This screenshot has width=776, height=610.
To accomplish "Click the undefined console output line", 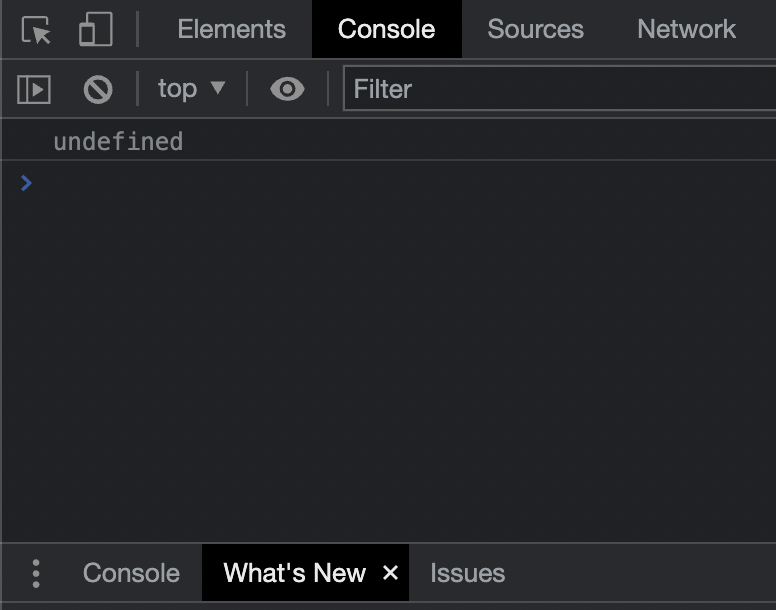I will pos(118,141).
